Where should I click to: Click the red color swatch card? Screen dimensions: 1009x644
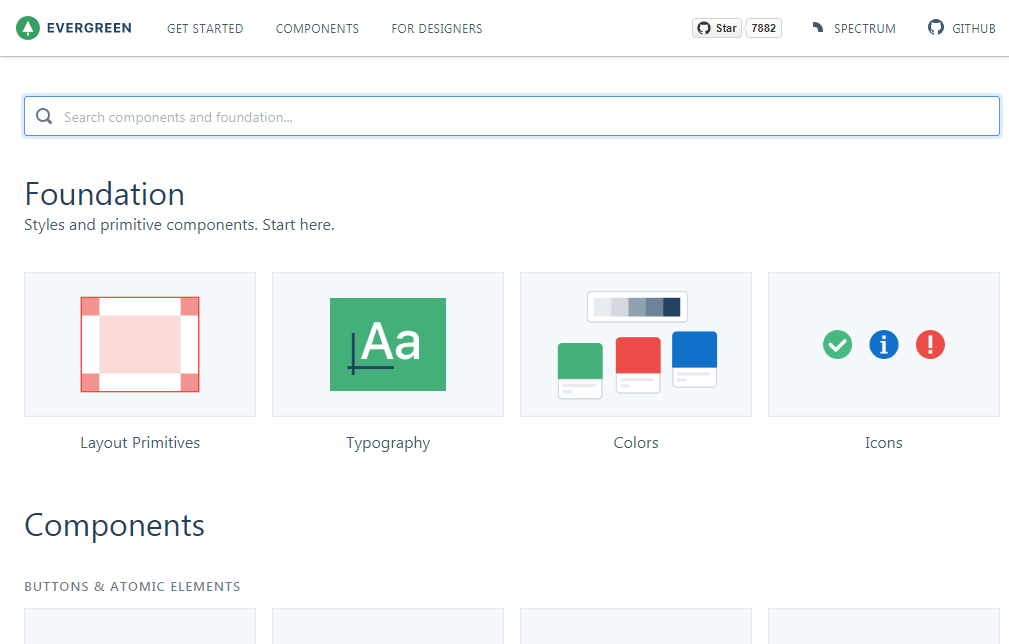coord(638,365)
